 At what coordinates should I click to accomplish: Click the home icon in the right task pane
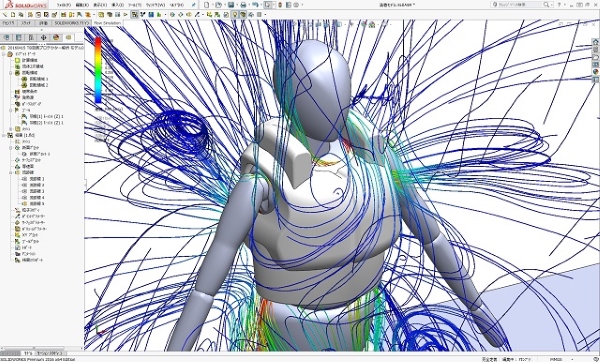click(x=596, y=42)
